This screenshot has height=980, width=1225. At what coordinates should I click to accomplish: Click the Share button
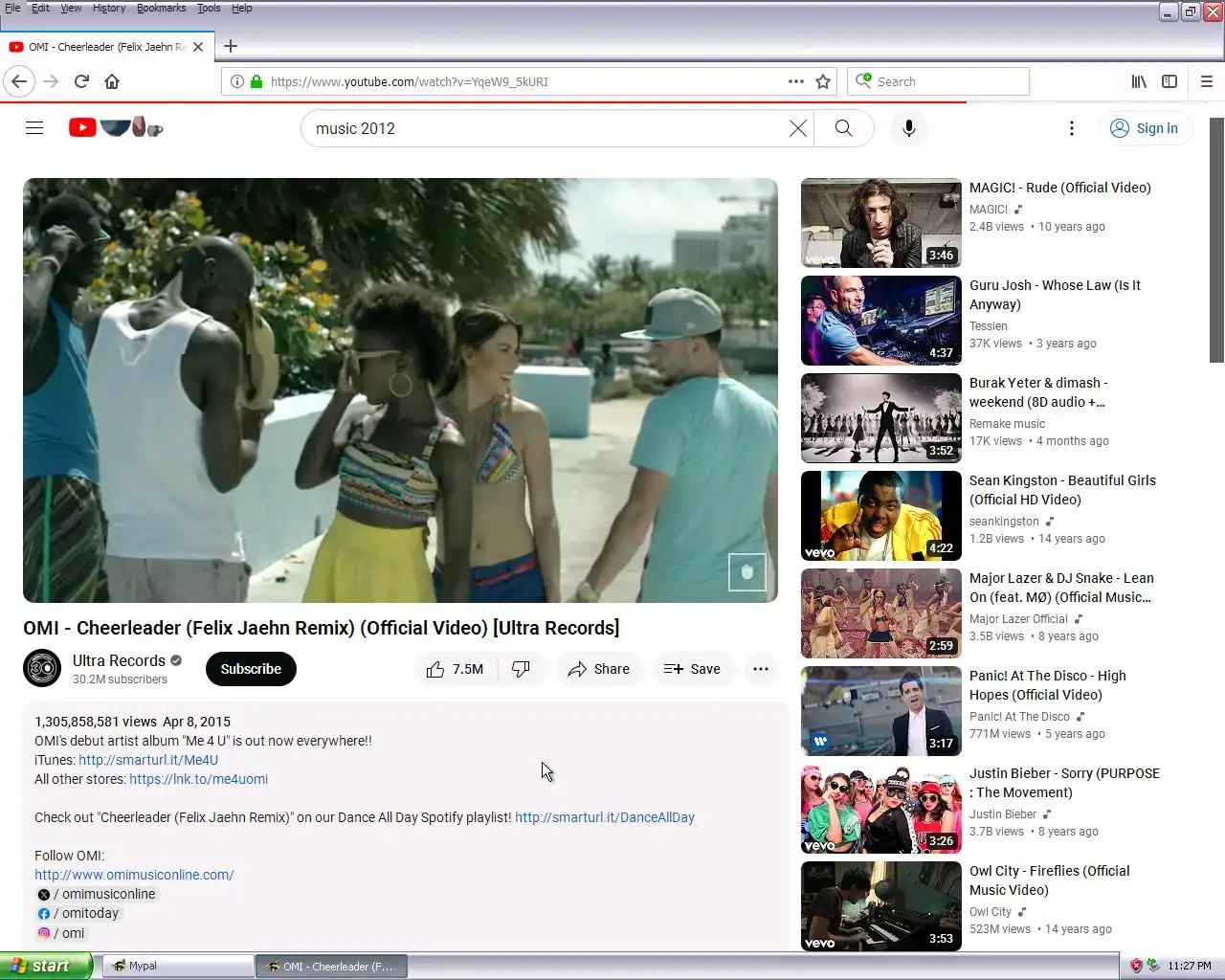click(599, 669)
